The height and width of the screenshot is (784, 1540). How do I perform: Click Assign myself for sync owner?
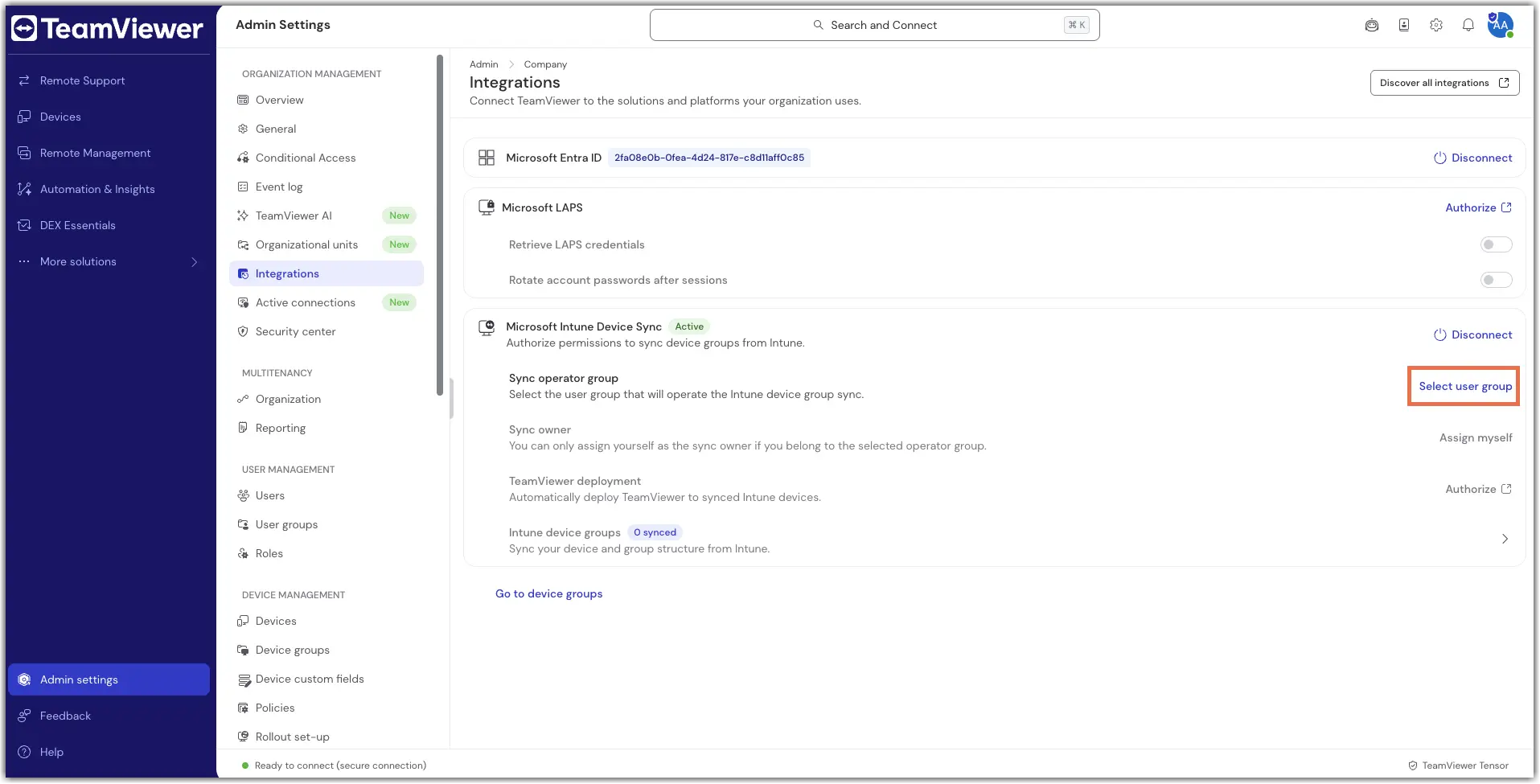(x=1476, y=437)
